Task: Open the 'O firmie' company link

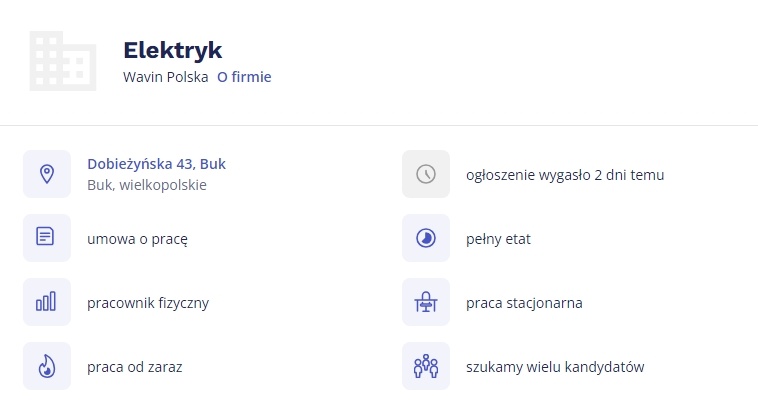Action: (x=244, y=76)
